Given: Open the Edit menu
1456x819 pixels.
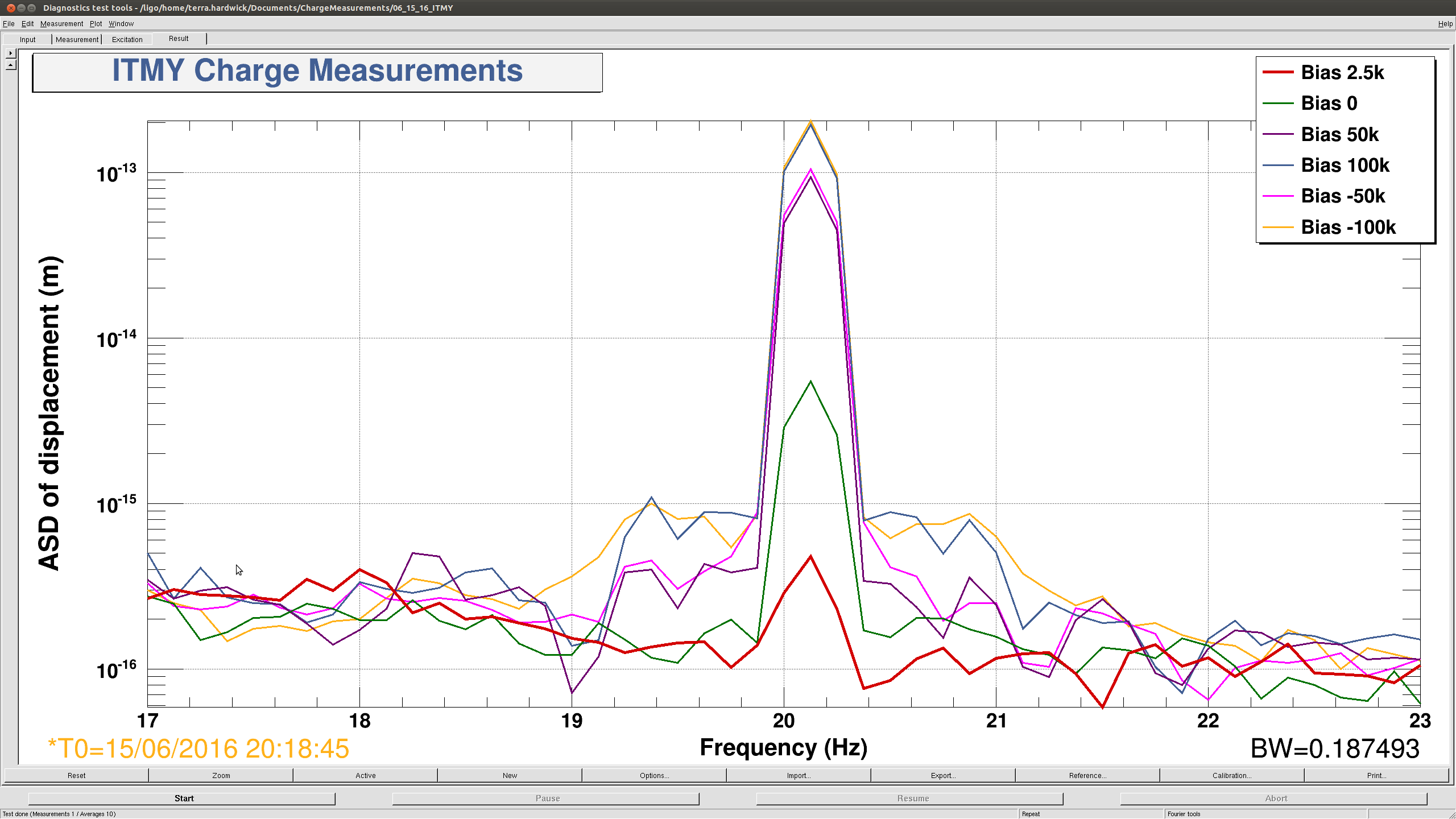Looking at the screenshot, I should tap(27, 24).
